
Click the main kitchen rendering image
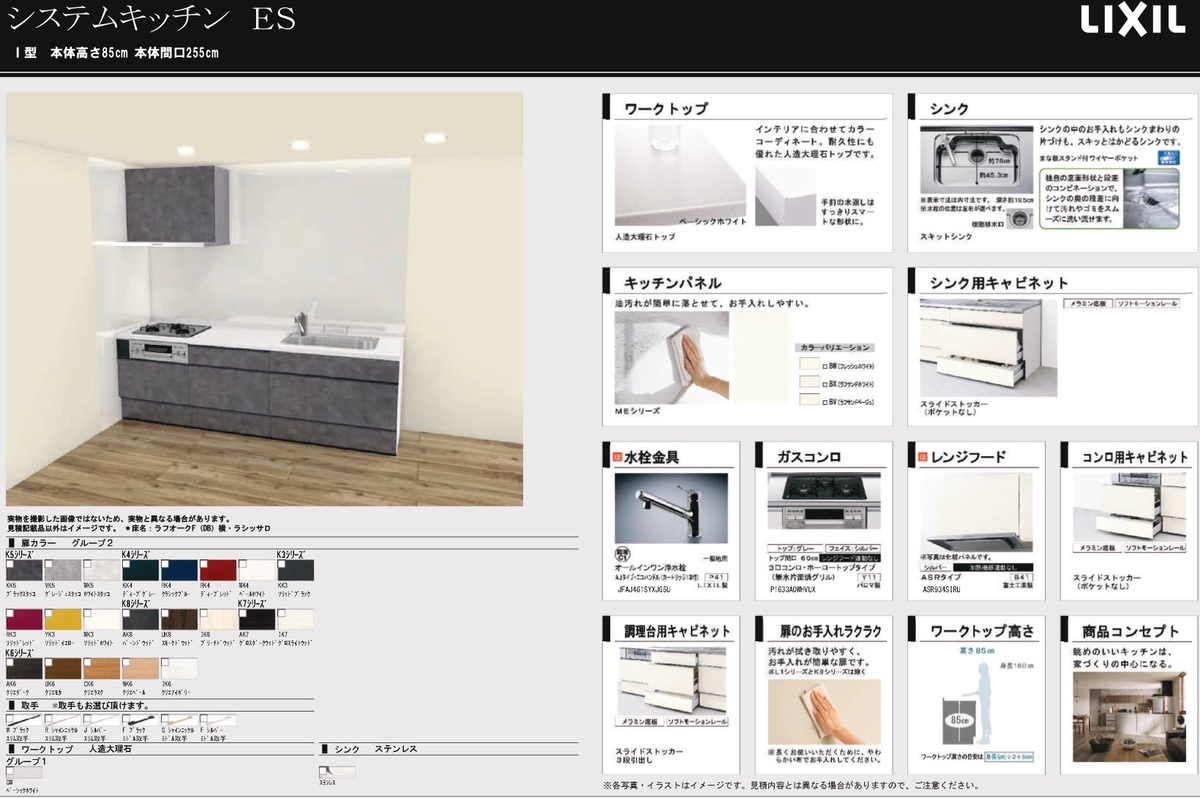point(264,300)
